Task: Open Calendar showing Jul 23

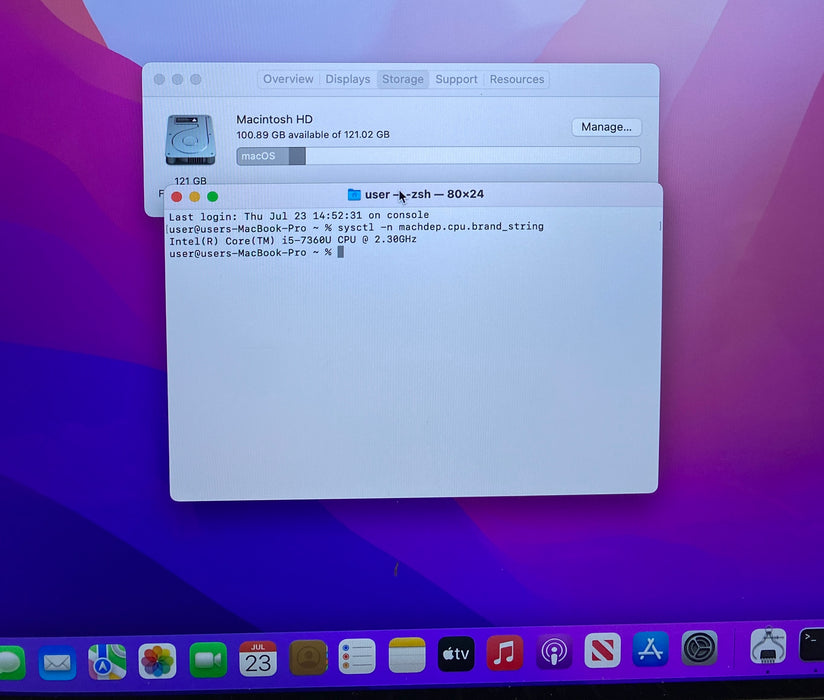Action: point(258,658)
